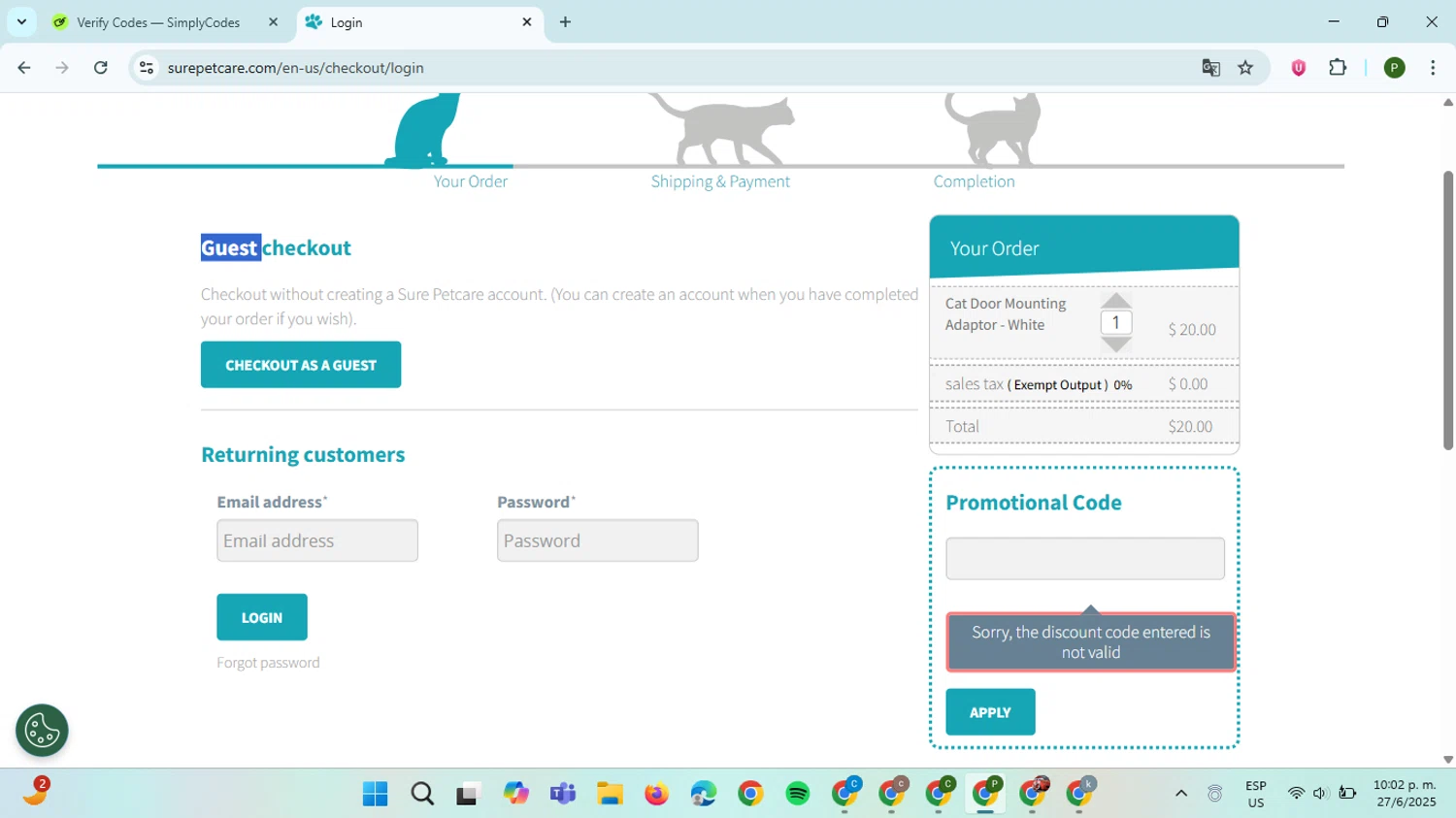Click the $20.00 Total amount
The image size is (1456, 818).
1190,427
